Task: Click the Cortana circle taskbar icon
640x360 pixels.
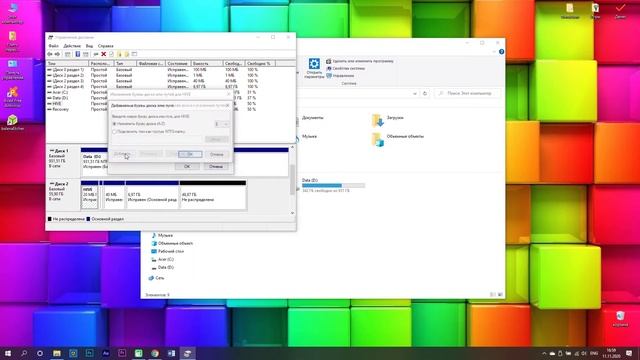Action: tap(40, 353)
